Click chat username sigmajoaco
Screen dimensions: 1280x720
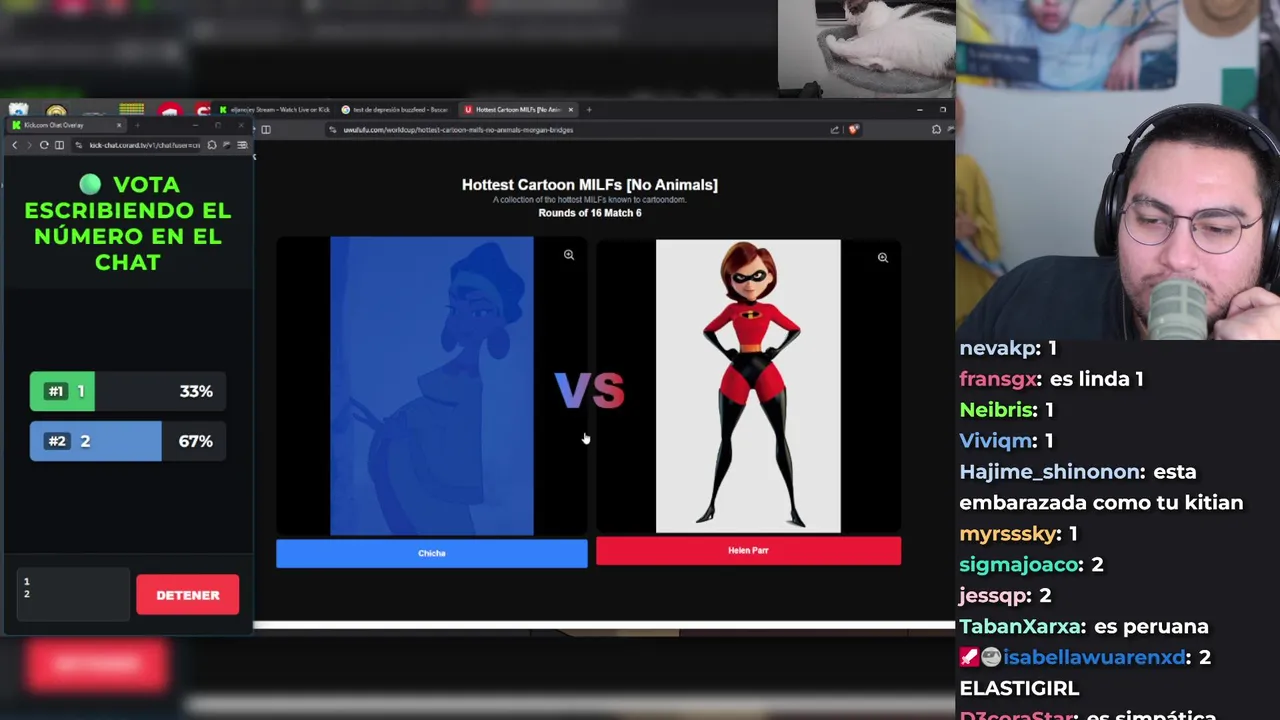click(1019, 565)
